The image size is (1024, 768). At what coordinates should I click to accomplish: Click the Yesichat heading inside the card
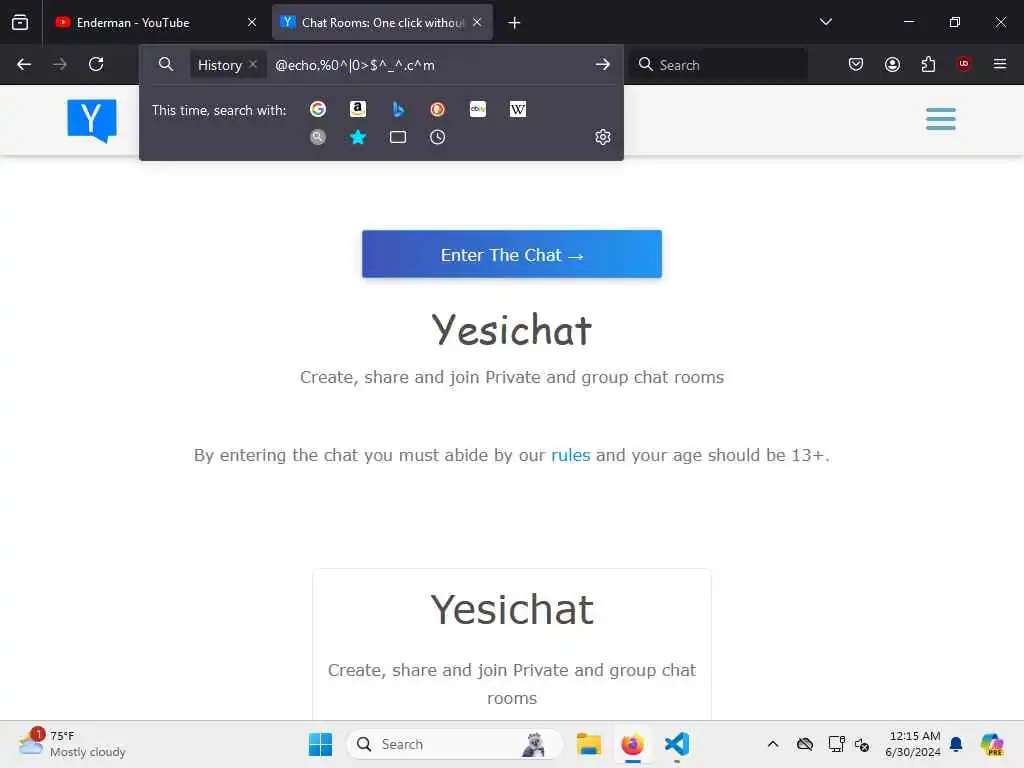click(x=512, y=609)
